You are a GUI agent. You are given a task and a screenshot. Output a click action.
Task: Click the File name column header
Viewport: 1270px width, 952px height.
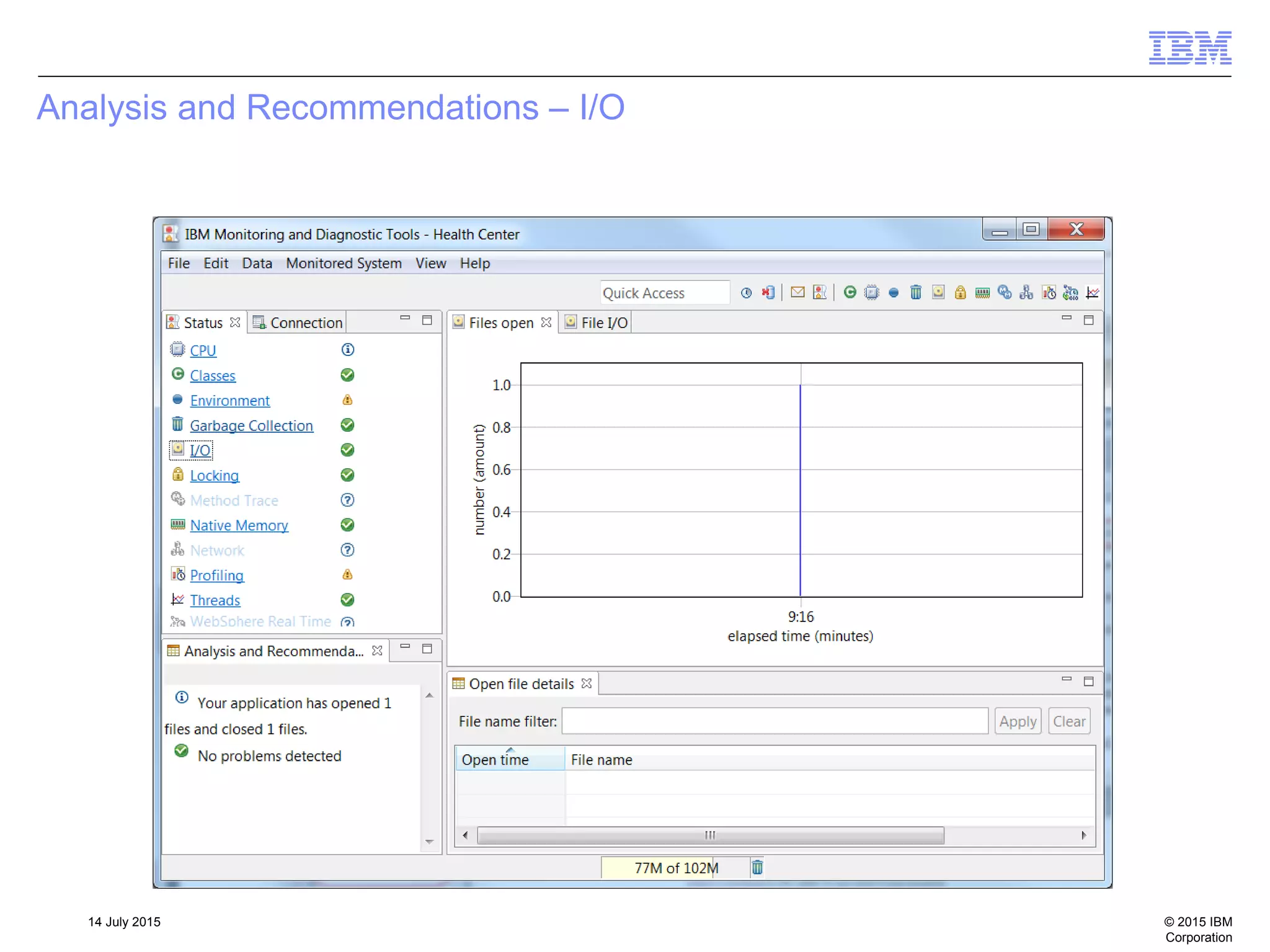830,759
